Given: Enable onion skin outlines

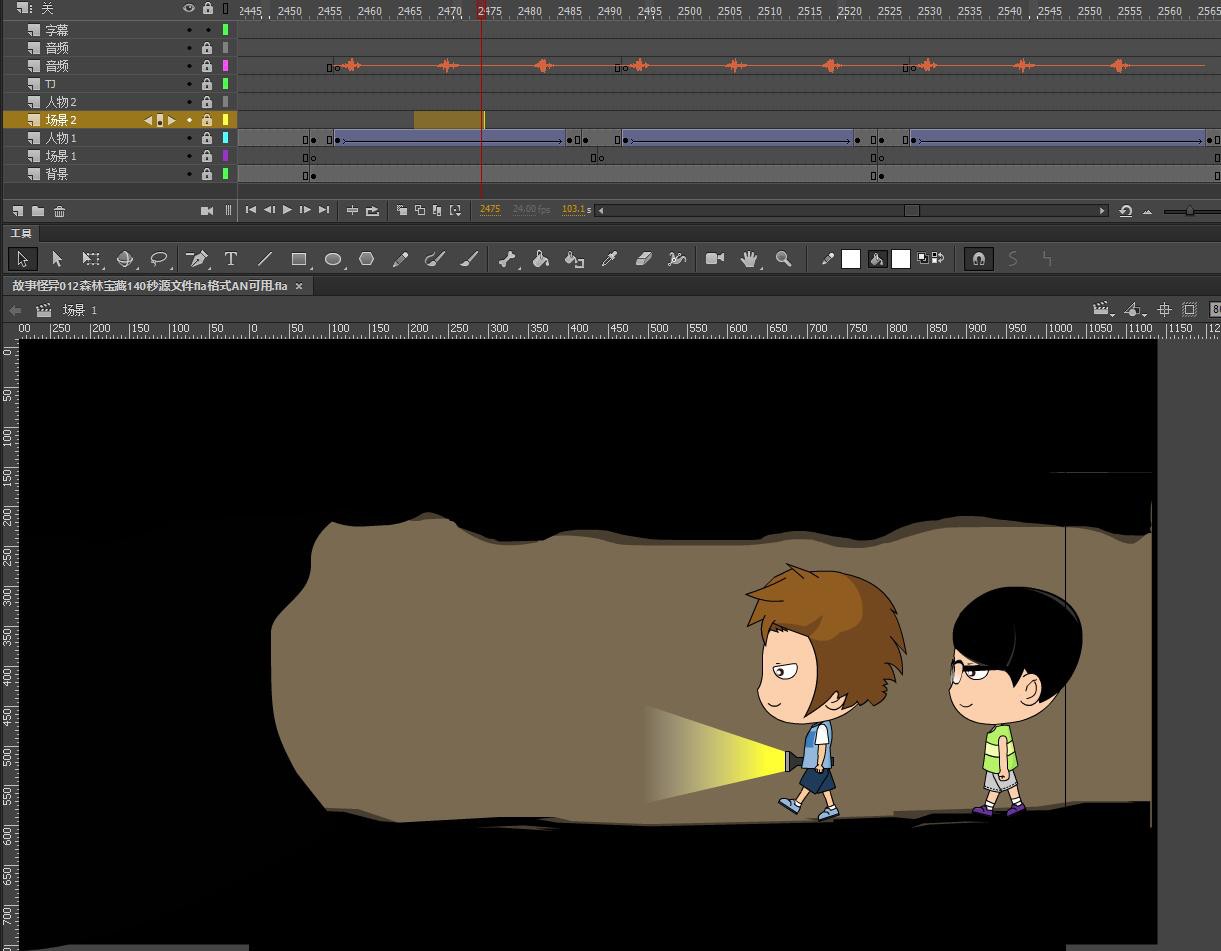Looking at the screenshot, I should coord(419,210).
